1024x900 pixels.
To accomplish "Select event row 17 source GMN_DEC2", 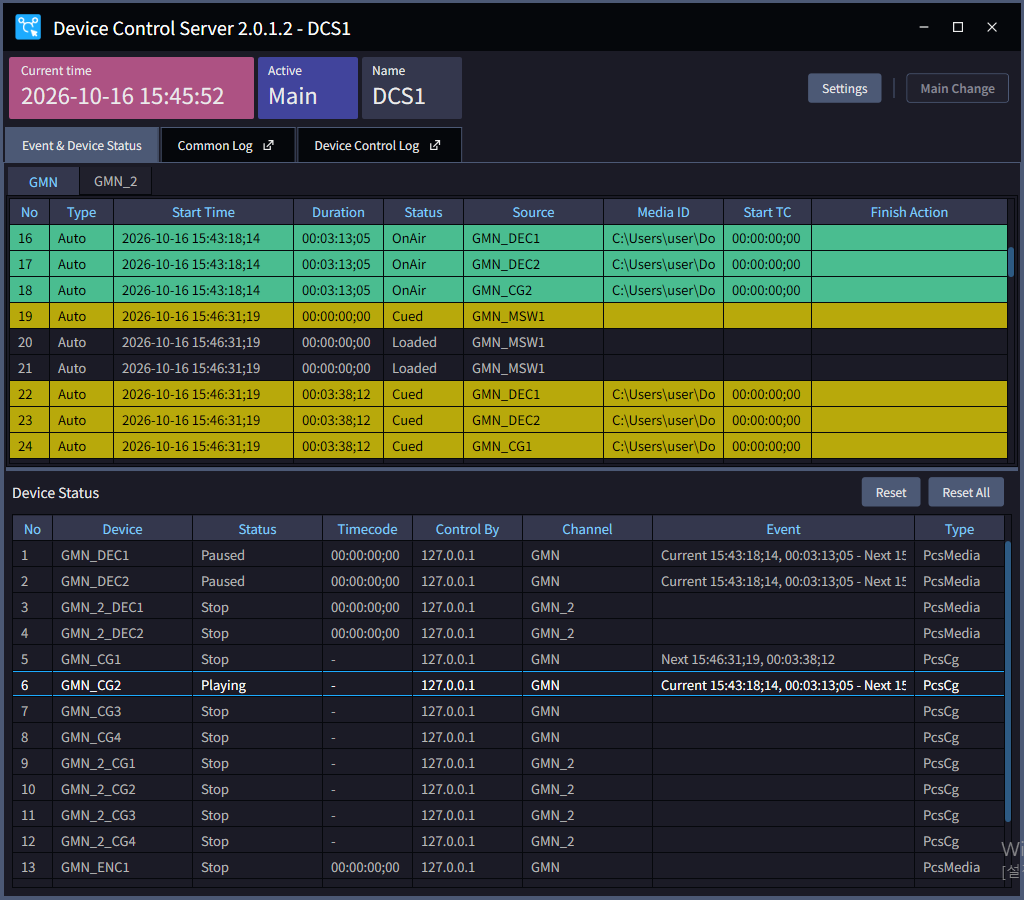I will click(x=508, y=264).
